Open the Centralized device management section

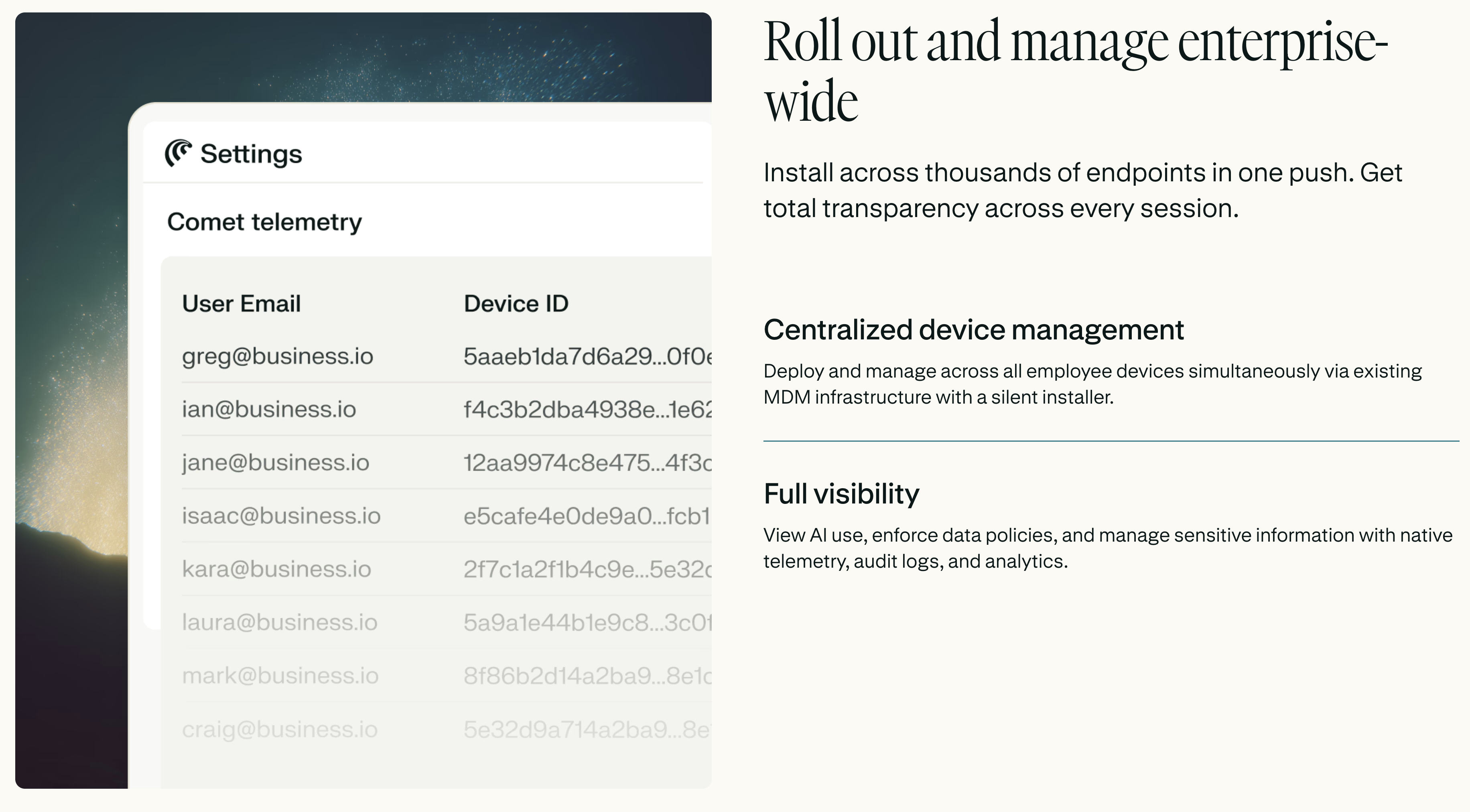pos(974,330)
